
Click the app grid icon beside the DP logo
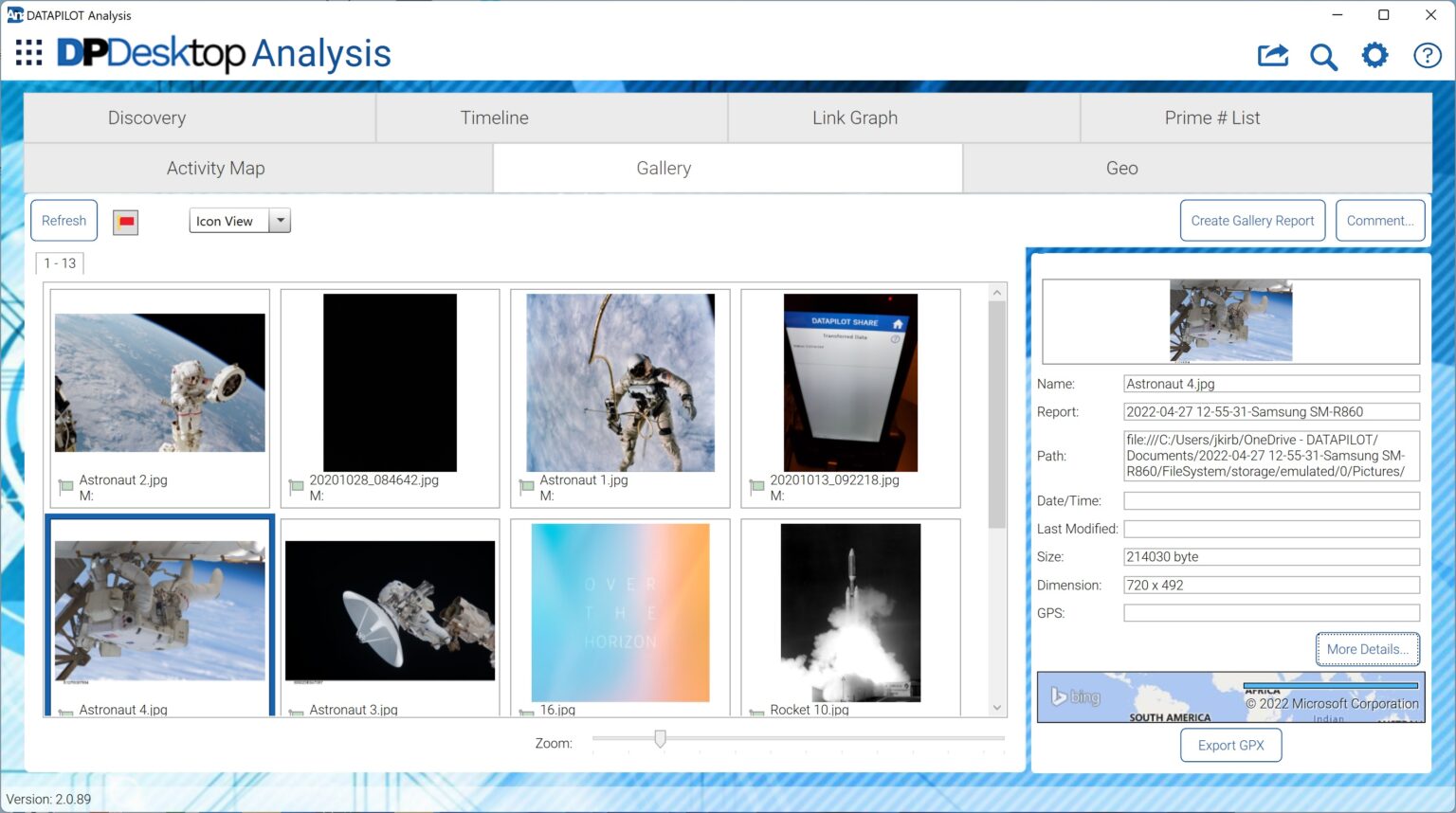coord(28,52)
